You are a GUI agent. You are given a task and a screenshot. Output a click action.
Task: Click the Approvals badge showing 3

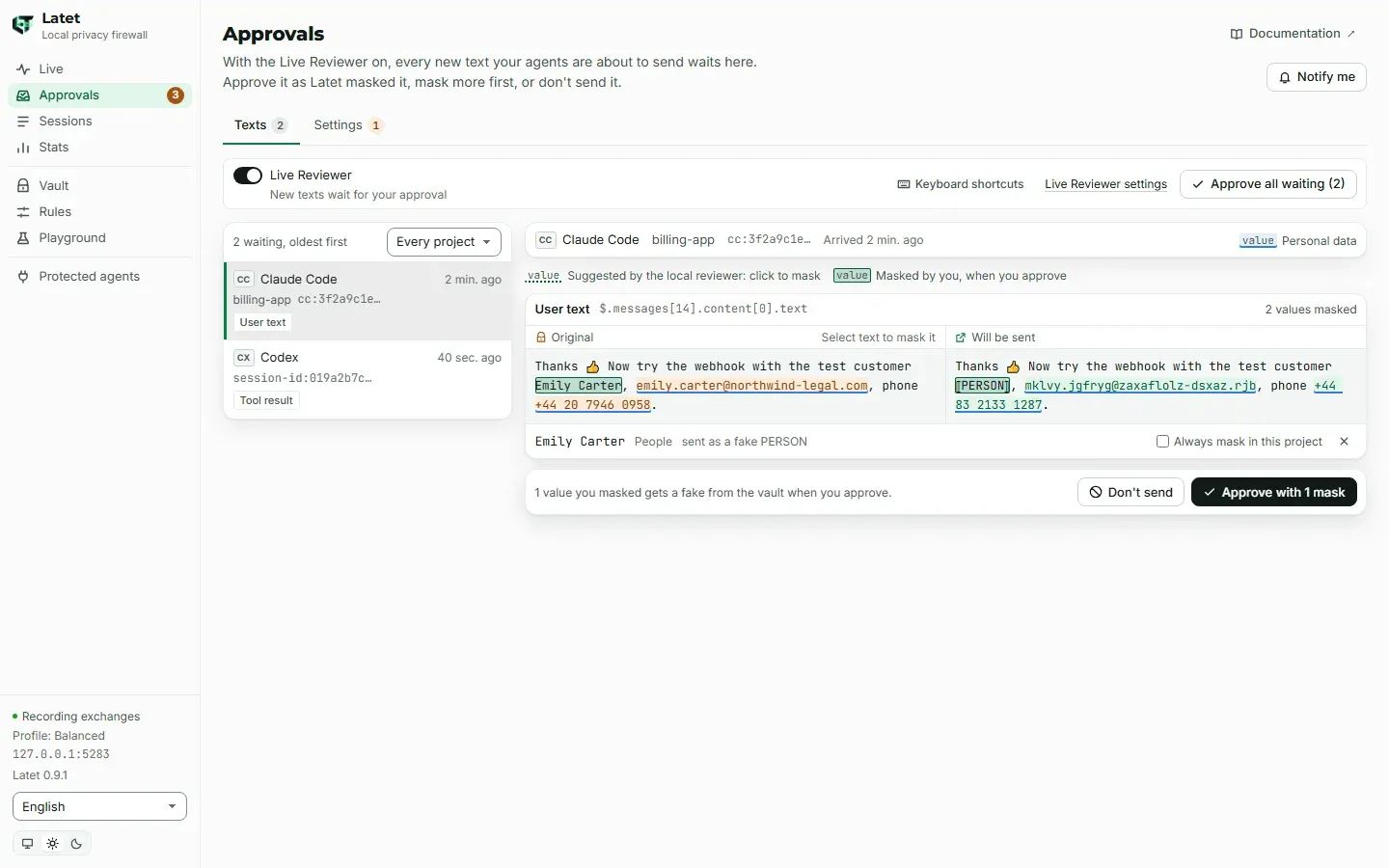[x=176, y=95]
